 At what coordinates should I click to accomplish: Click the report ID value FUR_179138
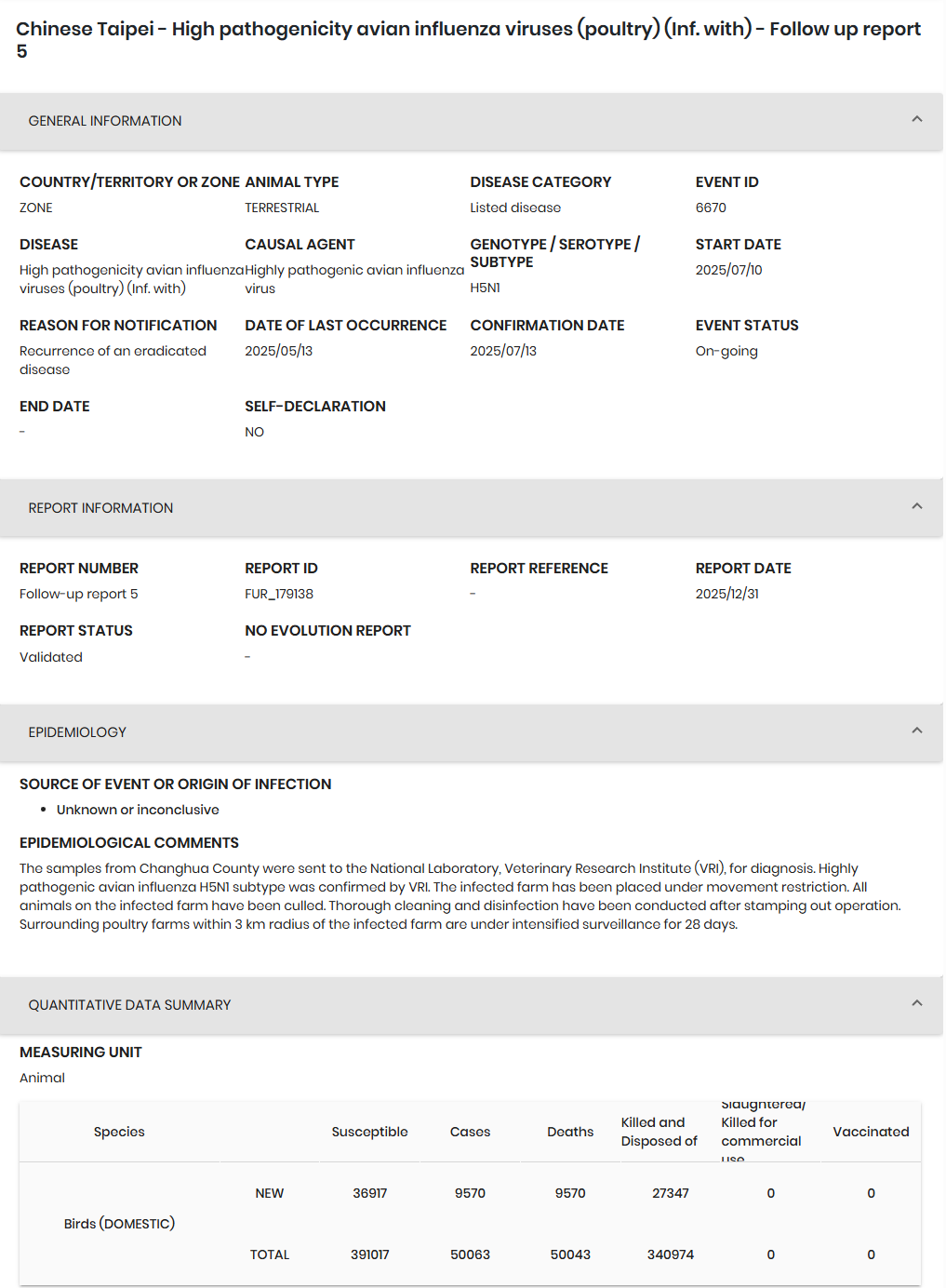[279, 594]
